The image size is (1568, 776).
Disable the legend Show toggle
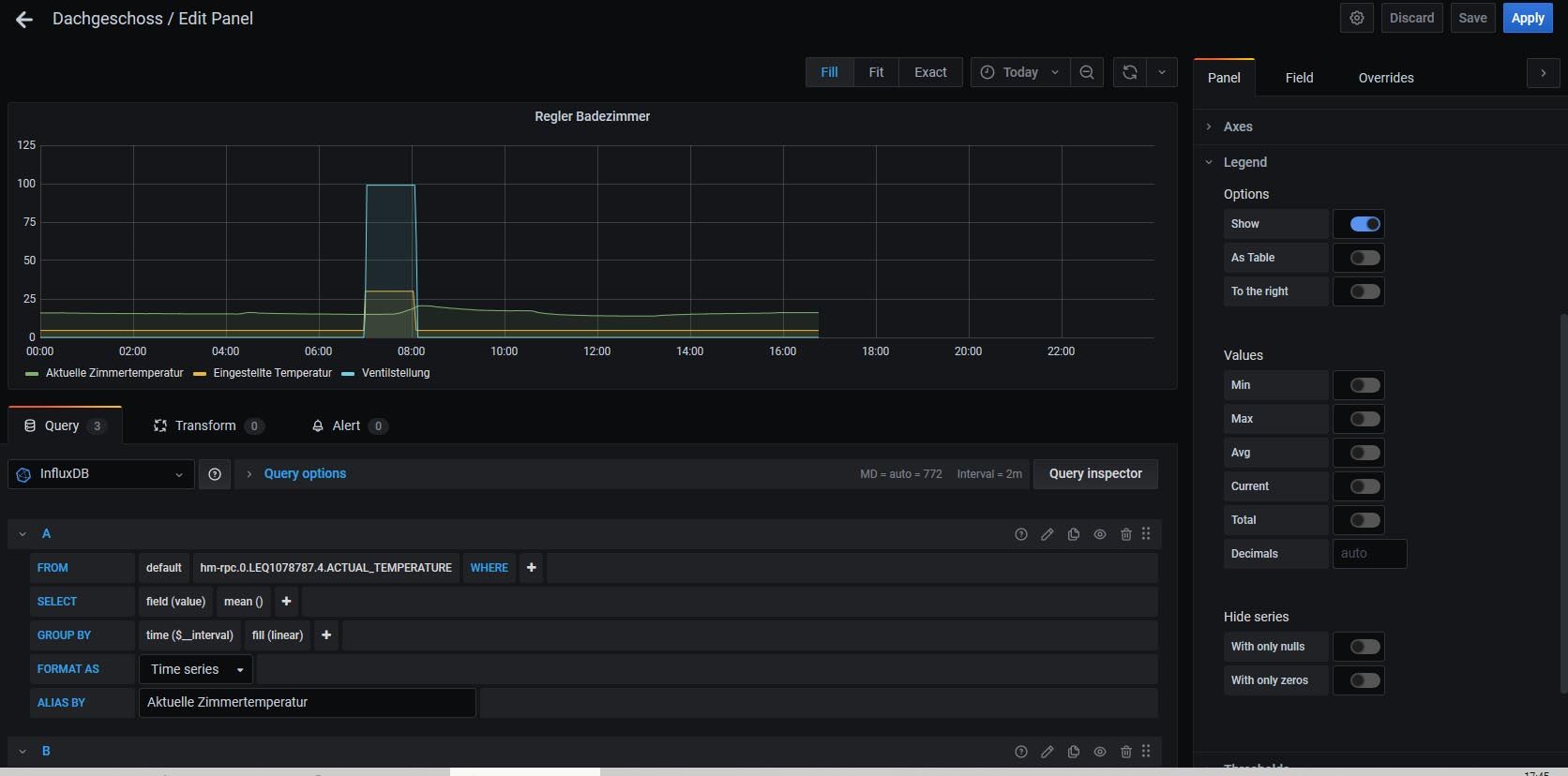[x=1364, y=224]
